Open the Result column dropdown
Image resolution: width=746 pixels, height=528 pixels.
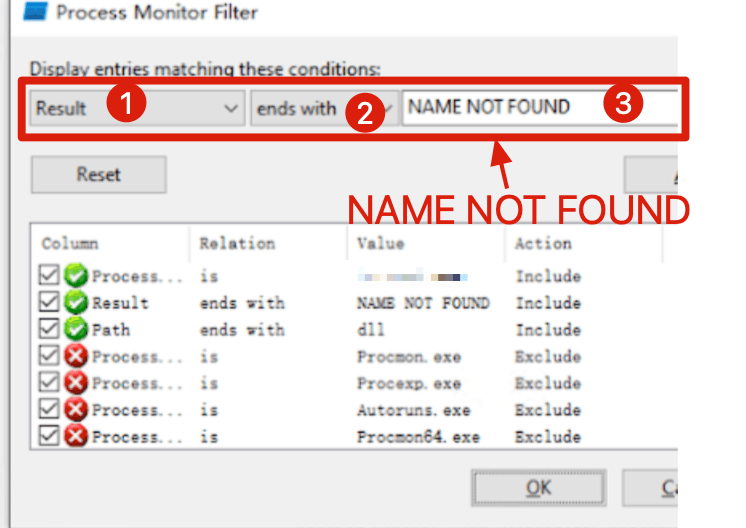coord(137,108)
